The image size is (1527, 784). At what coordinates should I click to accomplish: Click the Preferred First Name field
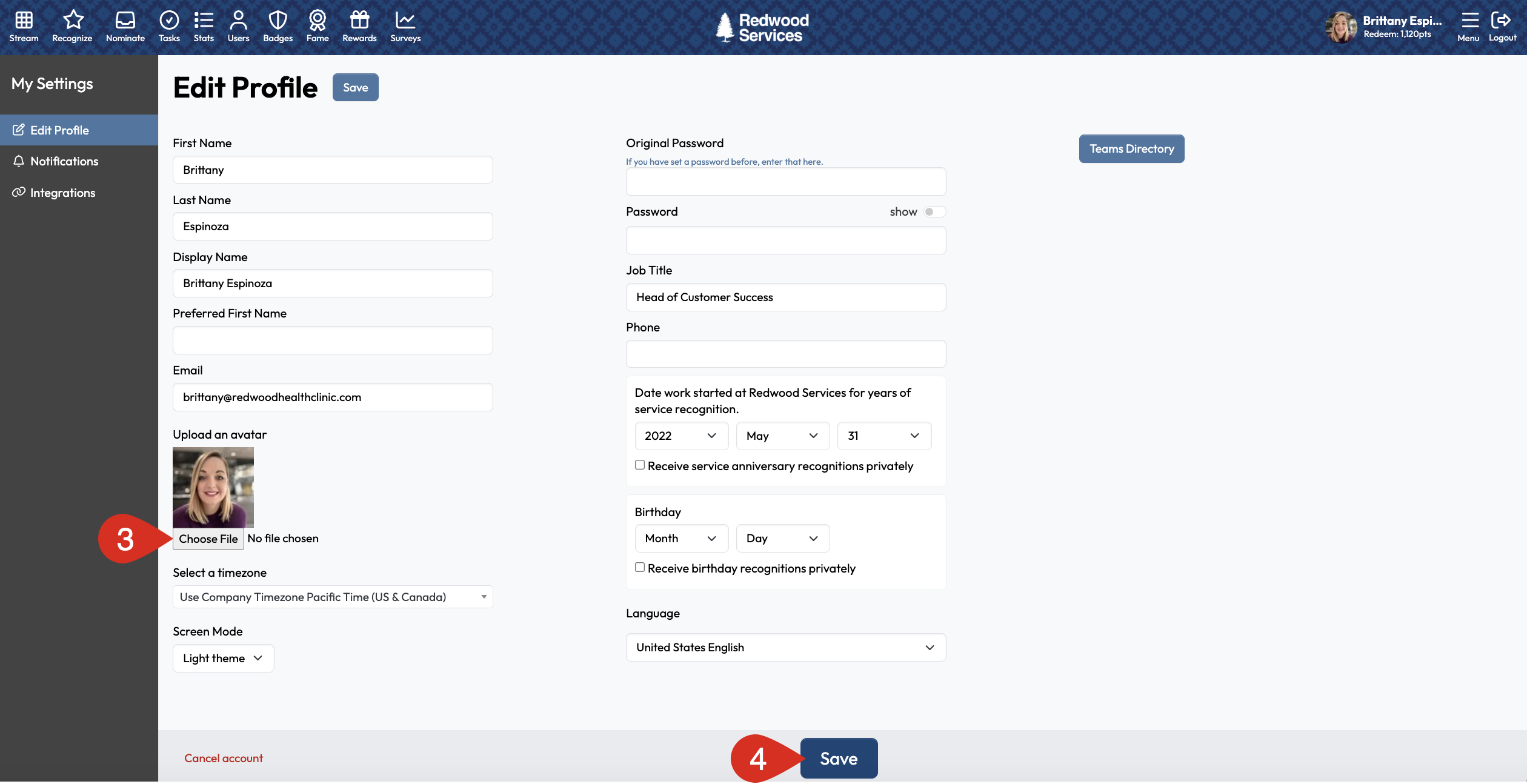tap(333, 340)
